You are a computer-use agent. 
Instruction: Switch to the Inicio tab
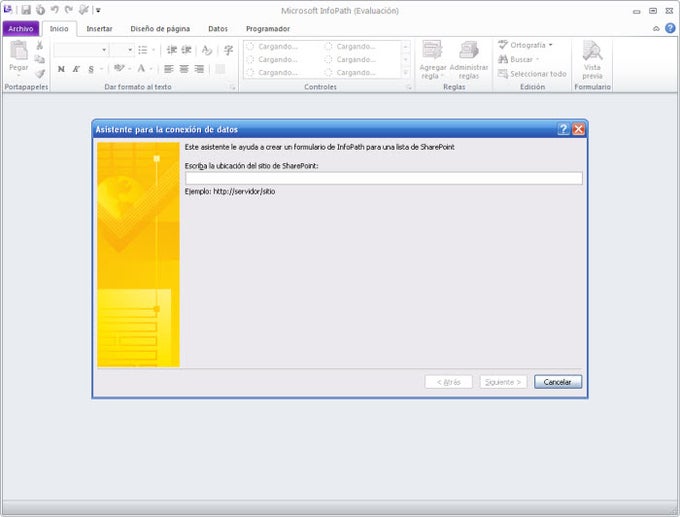pyautogui.click(x=59, y=29)
